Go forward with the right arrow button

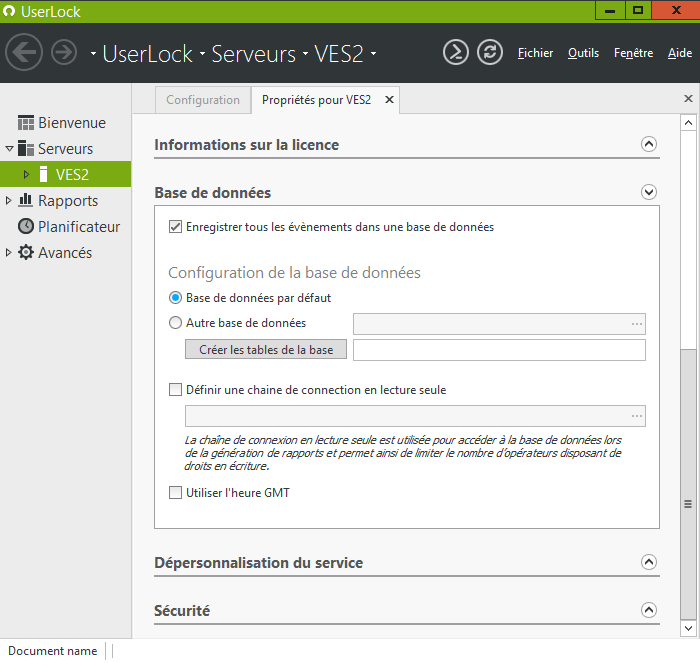coord(64,52)
